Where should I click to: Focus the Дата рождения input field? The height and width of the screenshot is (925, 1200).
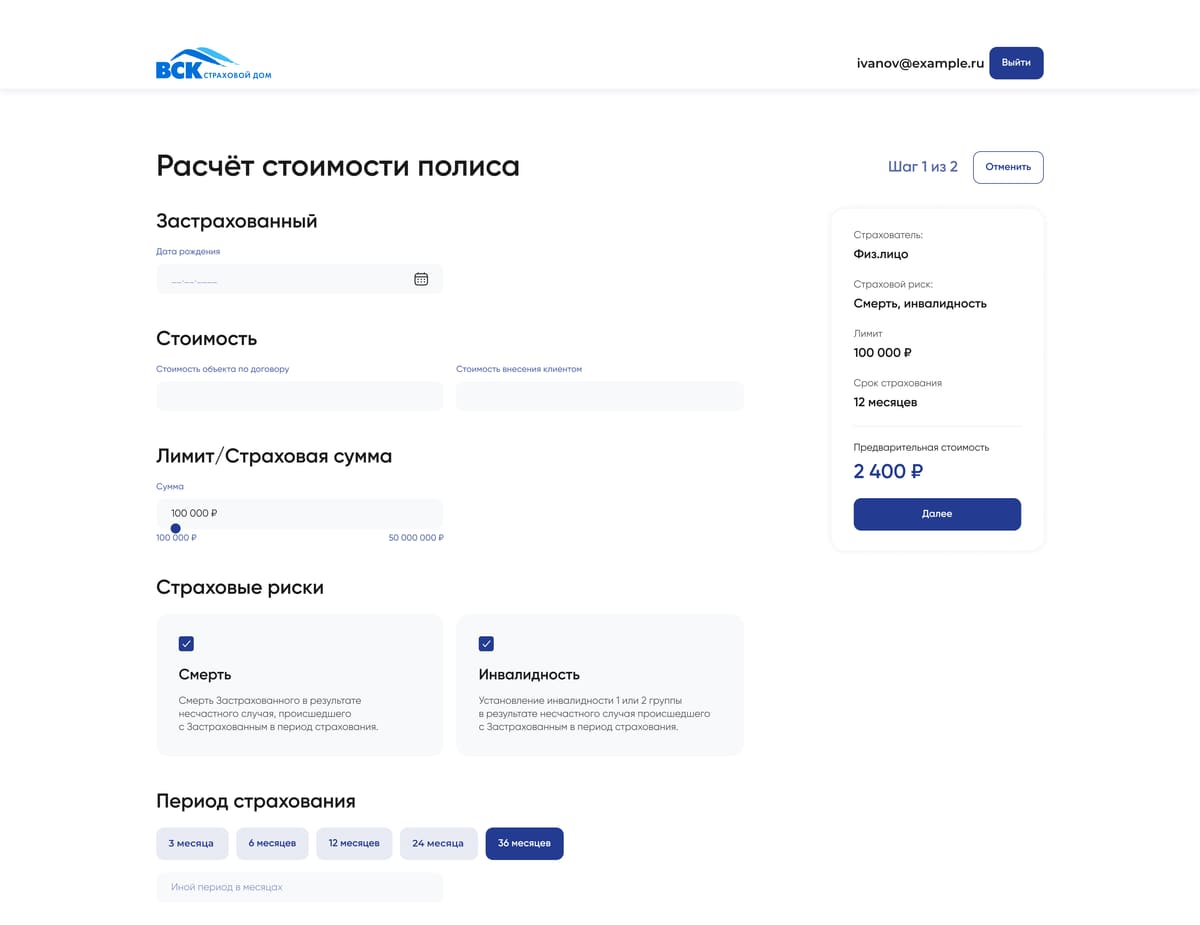pos(299,279)
